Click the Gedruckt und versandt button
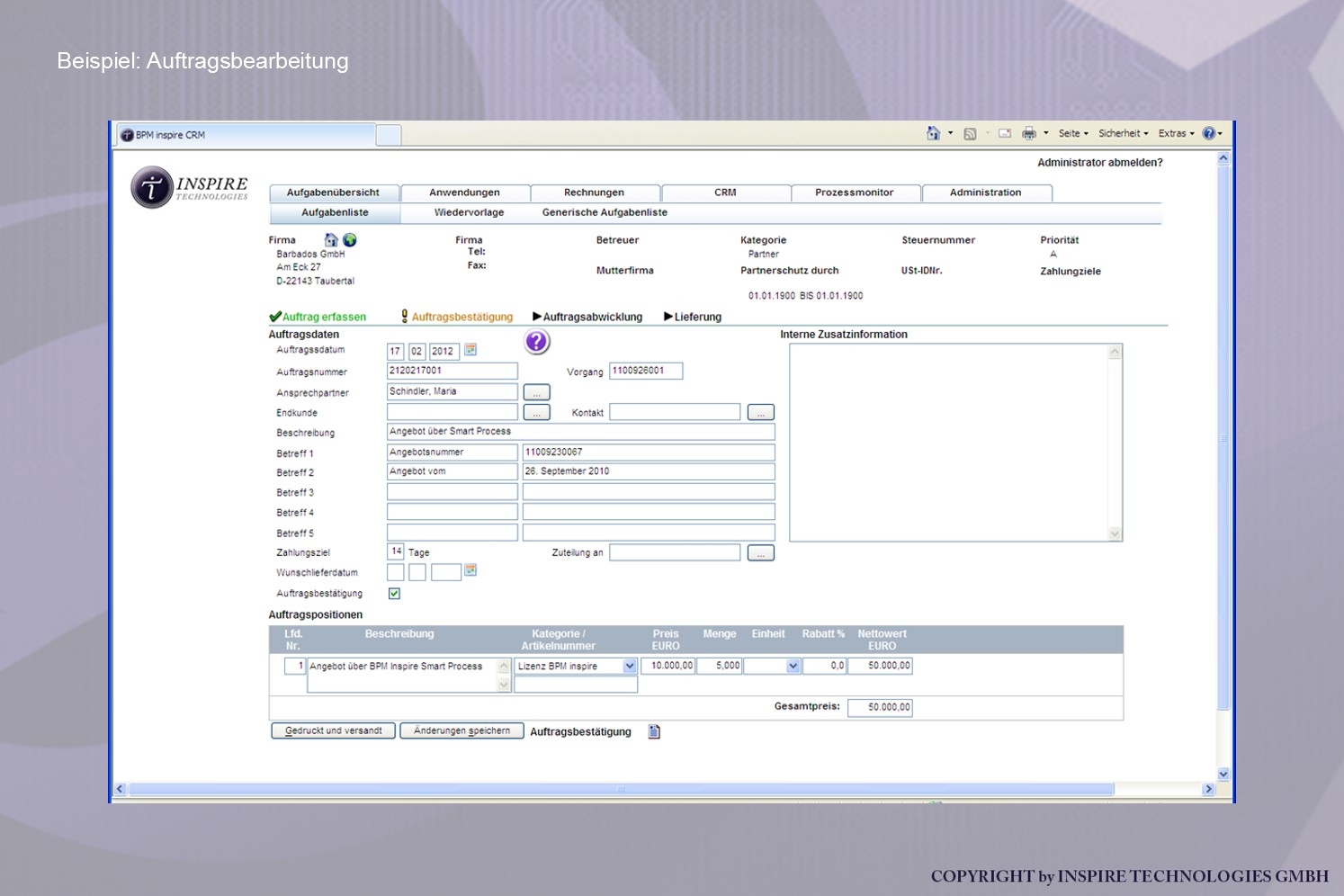Image resolution: width=1344 pixels, height=896 pixels. [333, 730]
